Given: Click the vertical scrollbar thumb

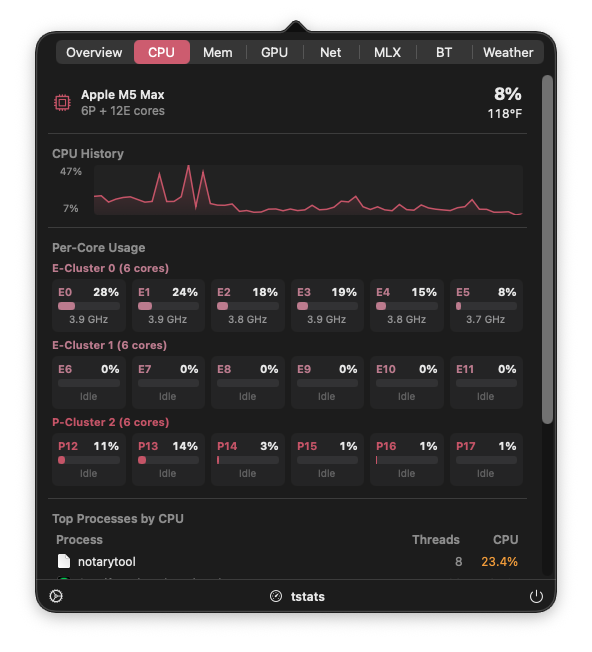Looking at the screenshot, I should pyautogui.click(x=547, y=249).
